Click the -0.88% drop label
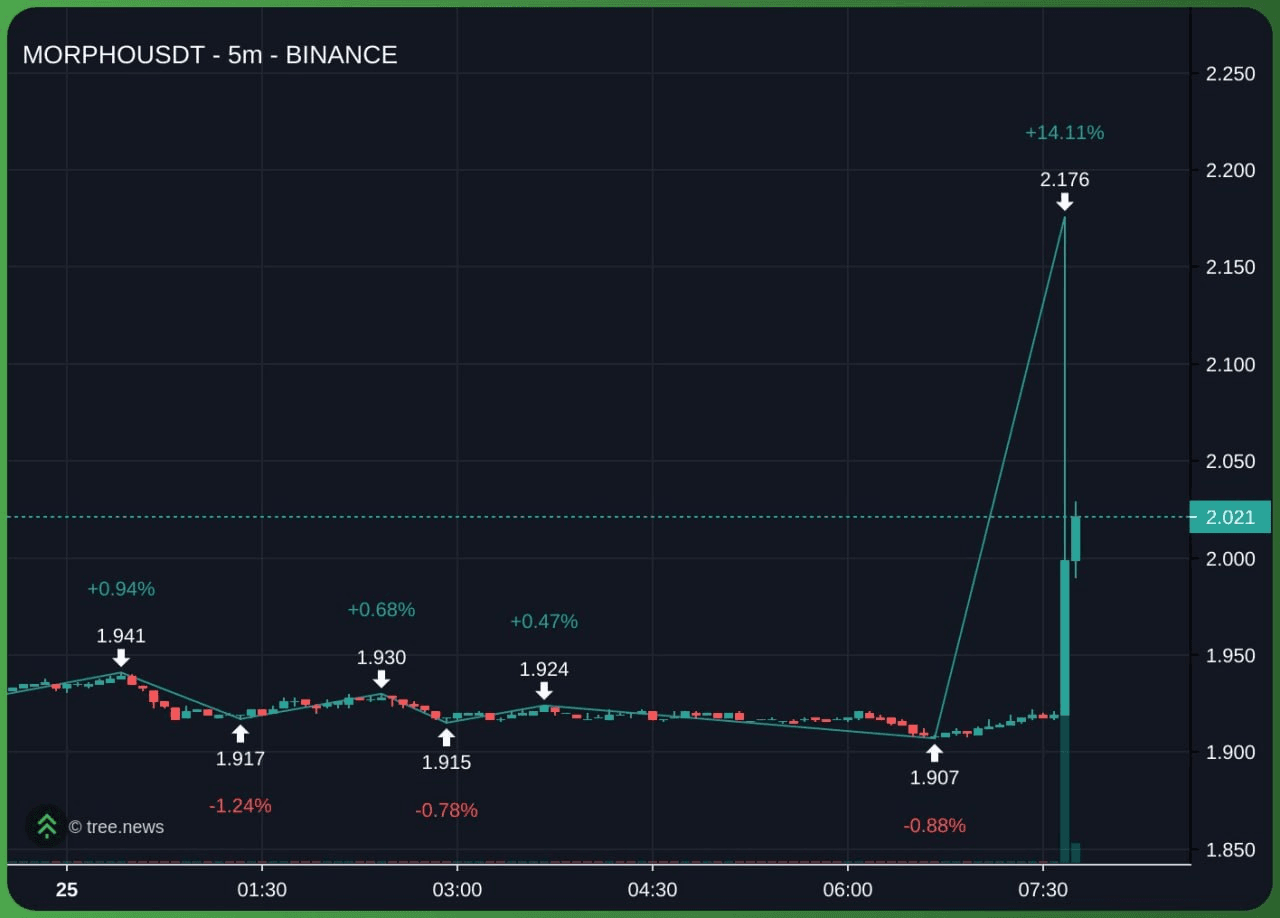Viewport: 1280px width, 918px height. pyautogui.click(x=935, y=826)
